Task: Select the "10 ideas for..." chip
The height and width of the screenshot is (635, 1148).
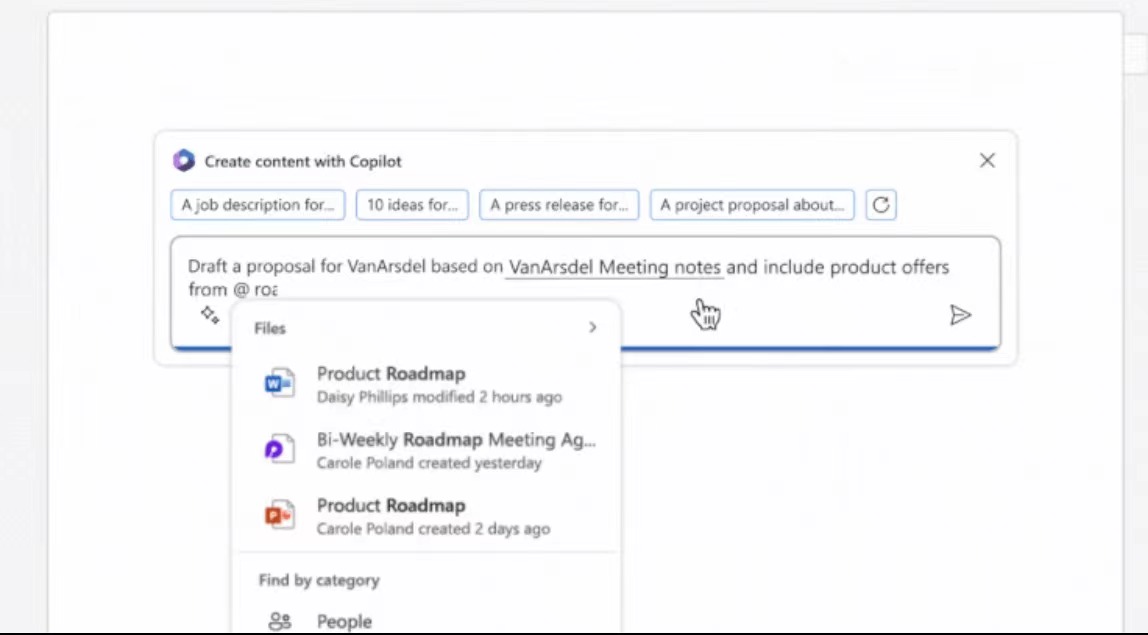Action: [412, 205]
